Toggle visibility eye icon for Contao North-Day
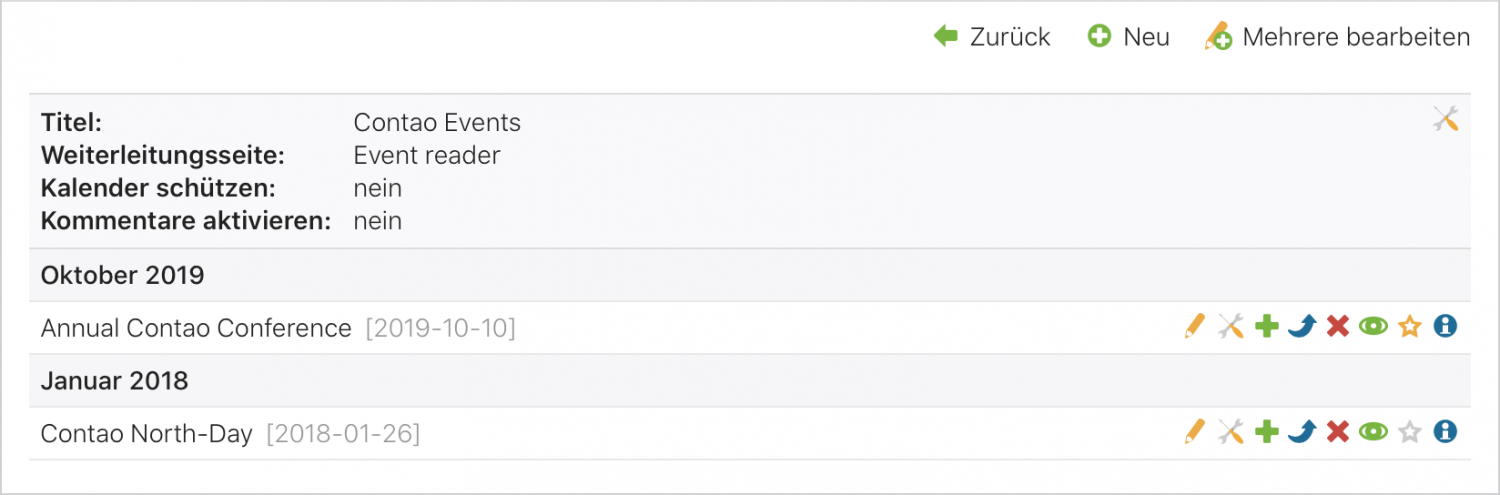Image resolution: width=1500 pixels, height=495 pixels. [1374, 432]
